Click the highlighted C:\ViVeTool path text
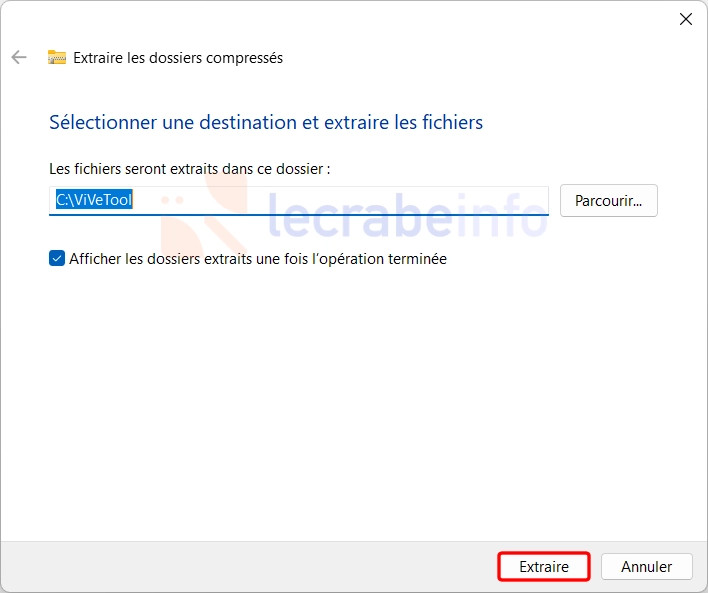708x593 pixels. 94,199
